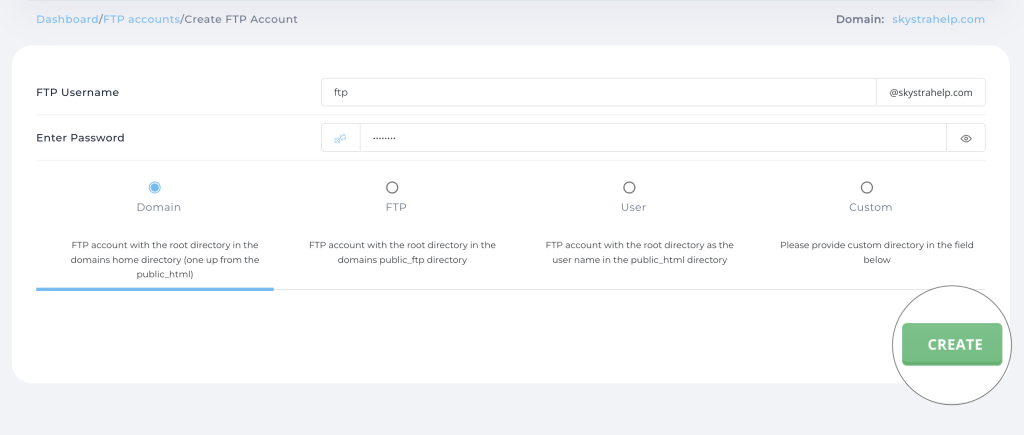Select the Domain radio button
1024x435 pixels.
pos(154,187)
